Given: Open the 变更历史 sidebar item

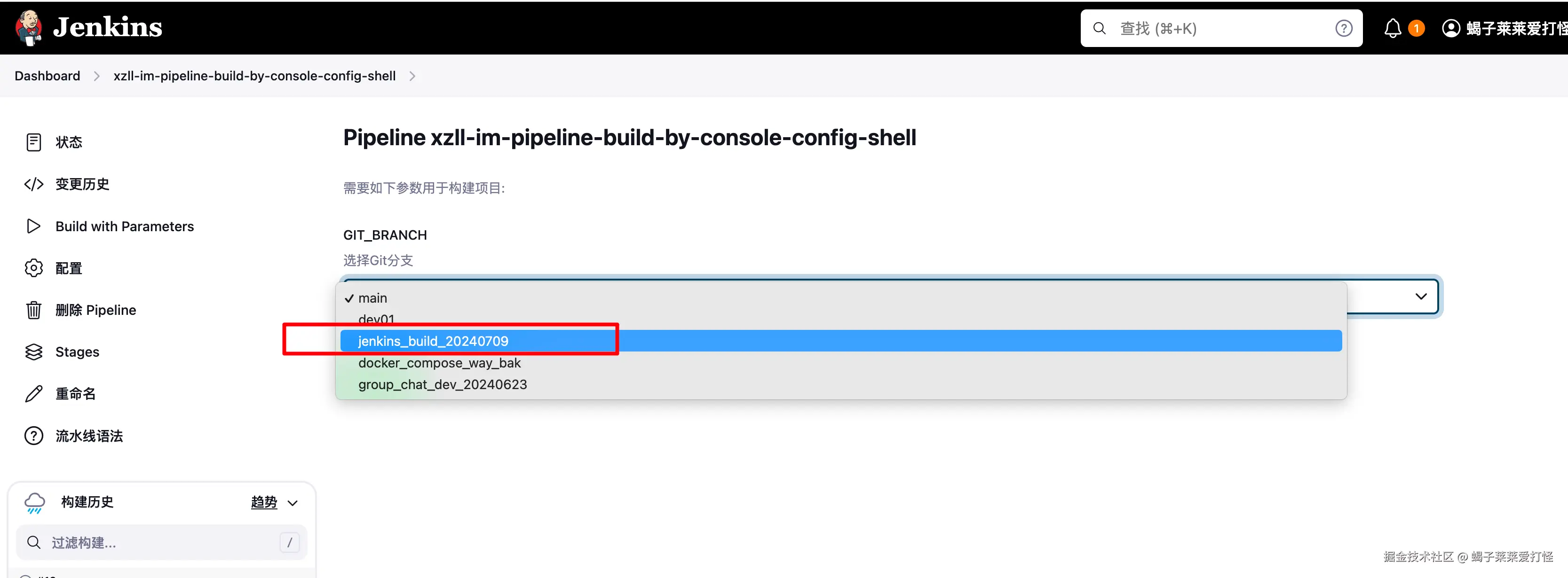Looking at the screenshot, I should point(82,184).
